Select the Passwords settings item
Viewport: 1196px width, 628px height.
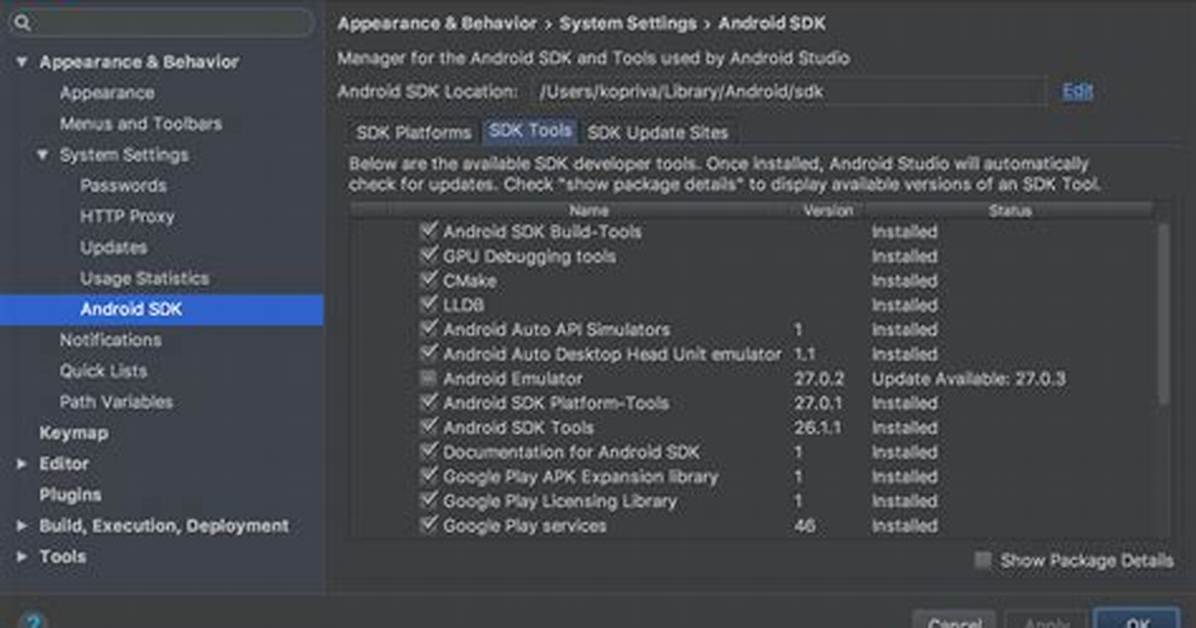[124, 185]
